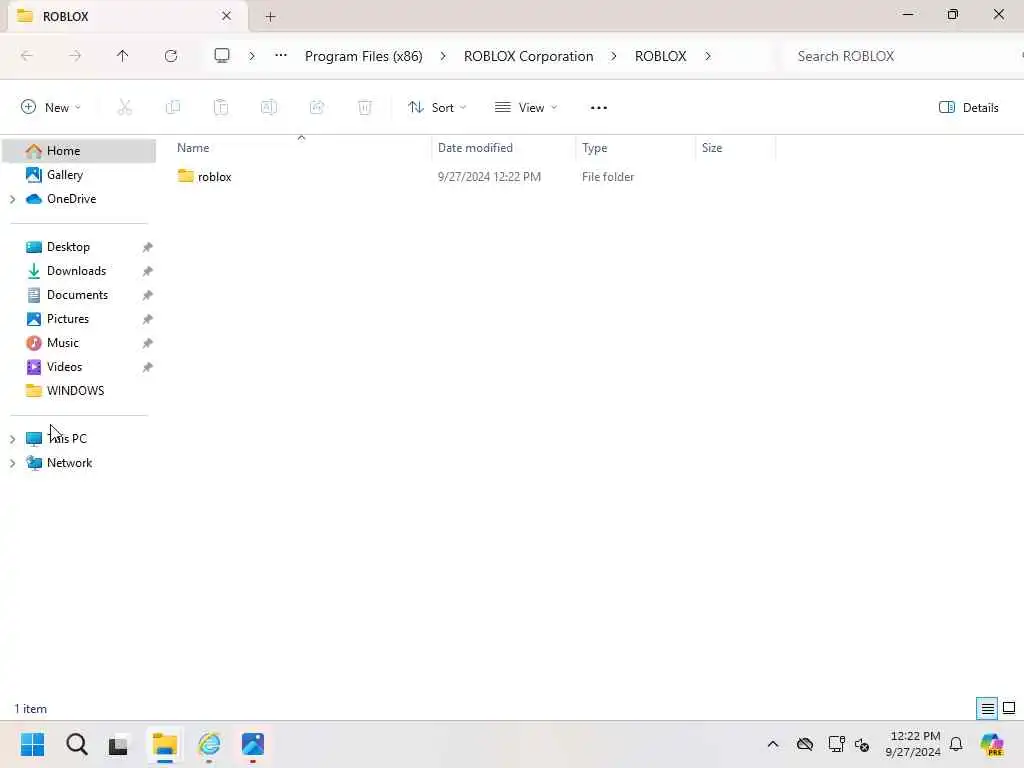Switch to details list view button

[987, 709]
